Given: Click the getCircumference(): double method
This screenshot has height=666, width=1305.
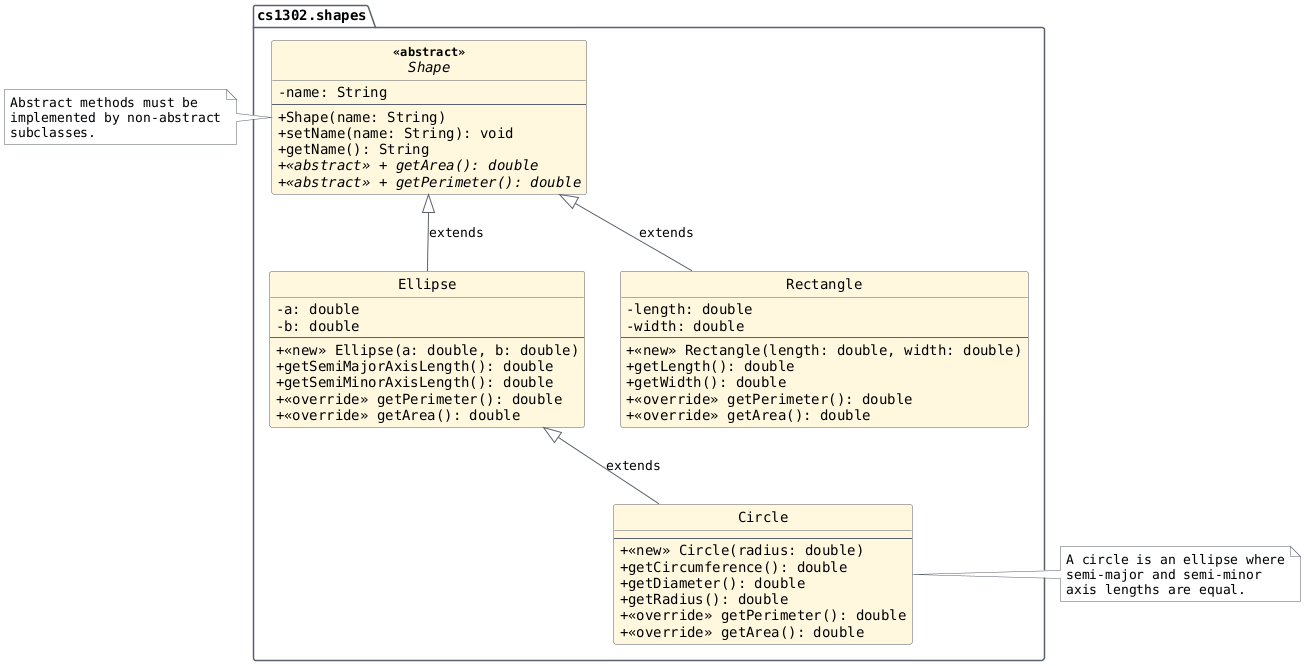Looking at the screenshot, I should point(733,567).
